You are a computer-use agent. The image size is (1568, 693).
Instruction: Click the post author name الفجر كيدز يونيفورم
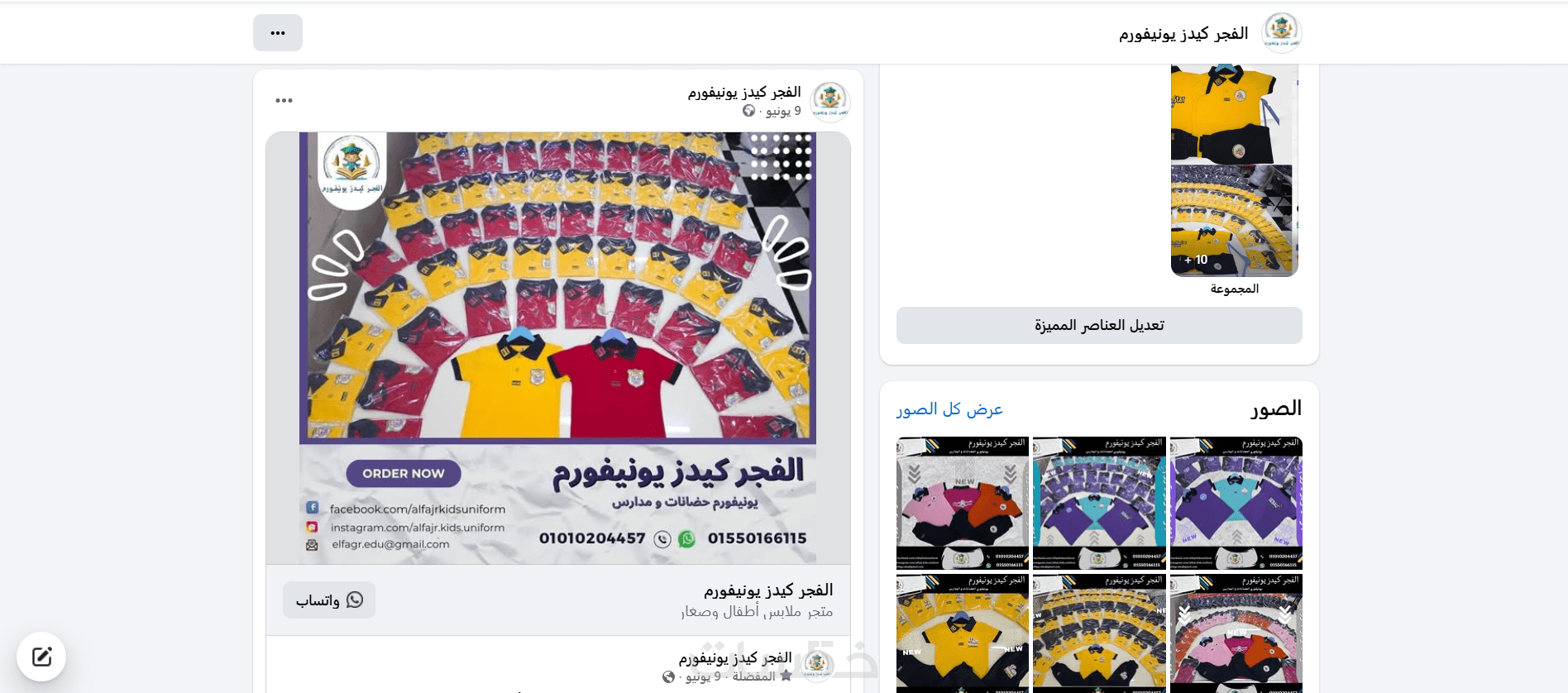(x=744, y=92)
